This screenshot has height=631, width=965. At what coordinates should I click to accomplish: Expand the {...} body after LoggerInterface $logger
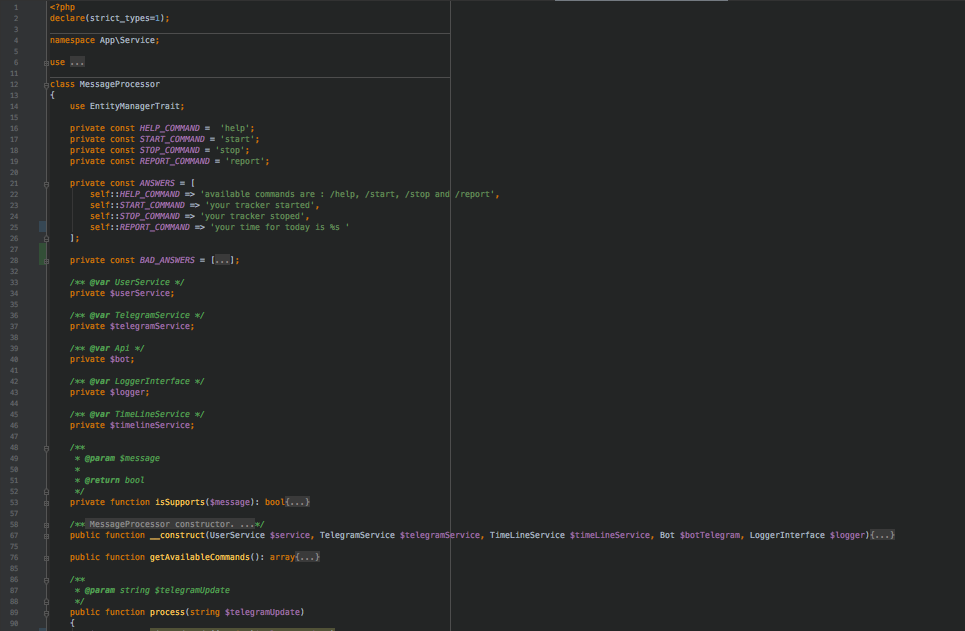tap(882, 536)
